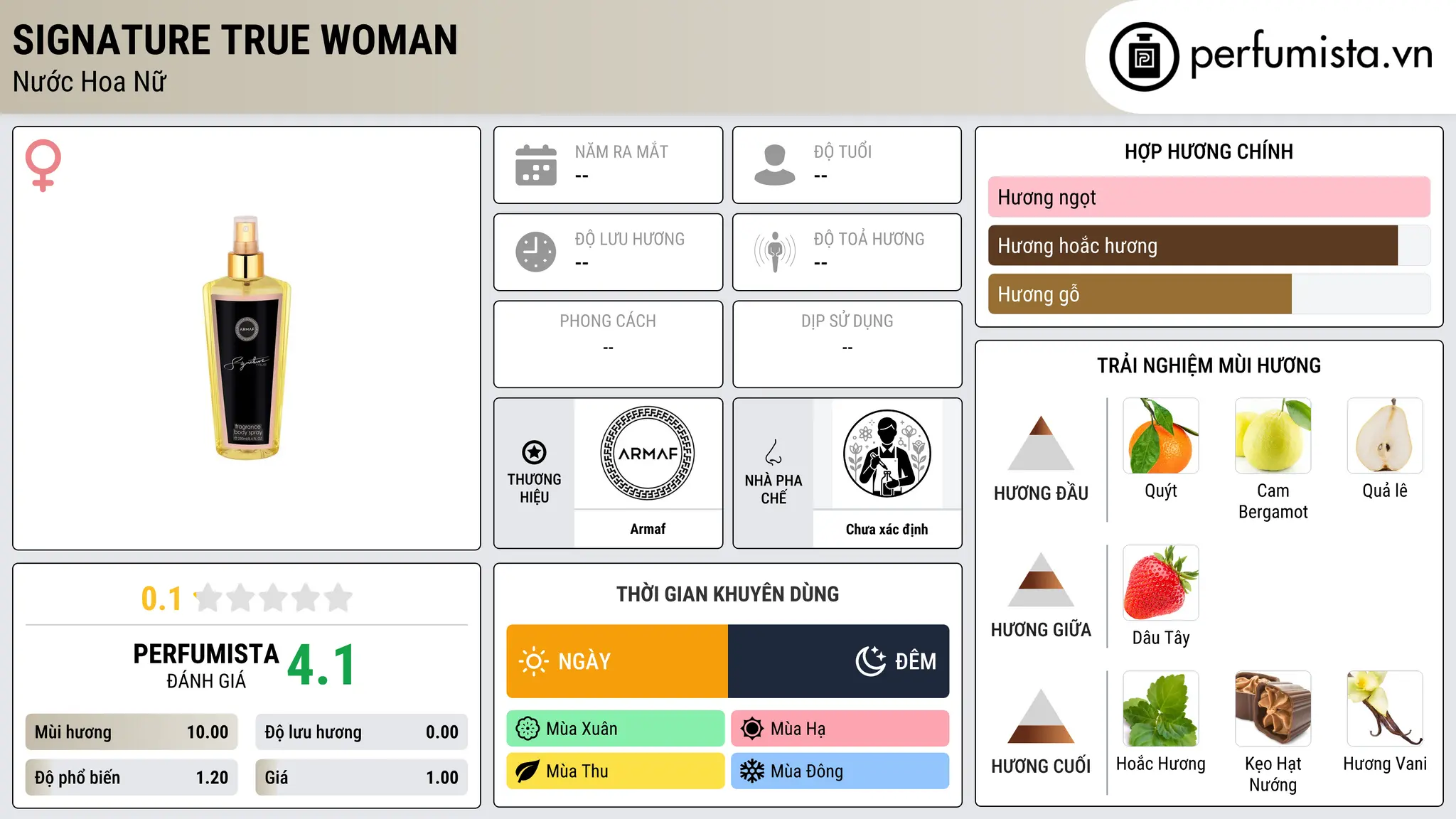Click the Độ lưu hương score of 0.00

361,732
